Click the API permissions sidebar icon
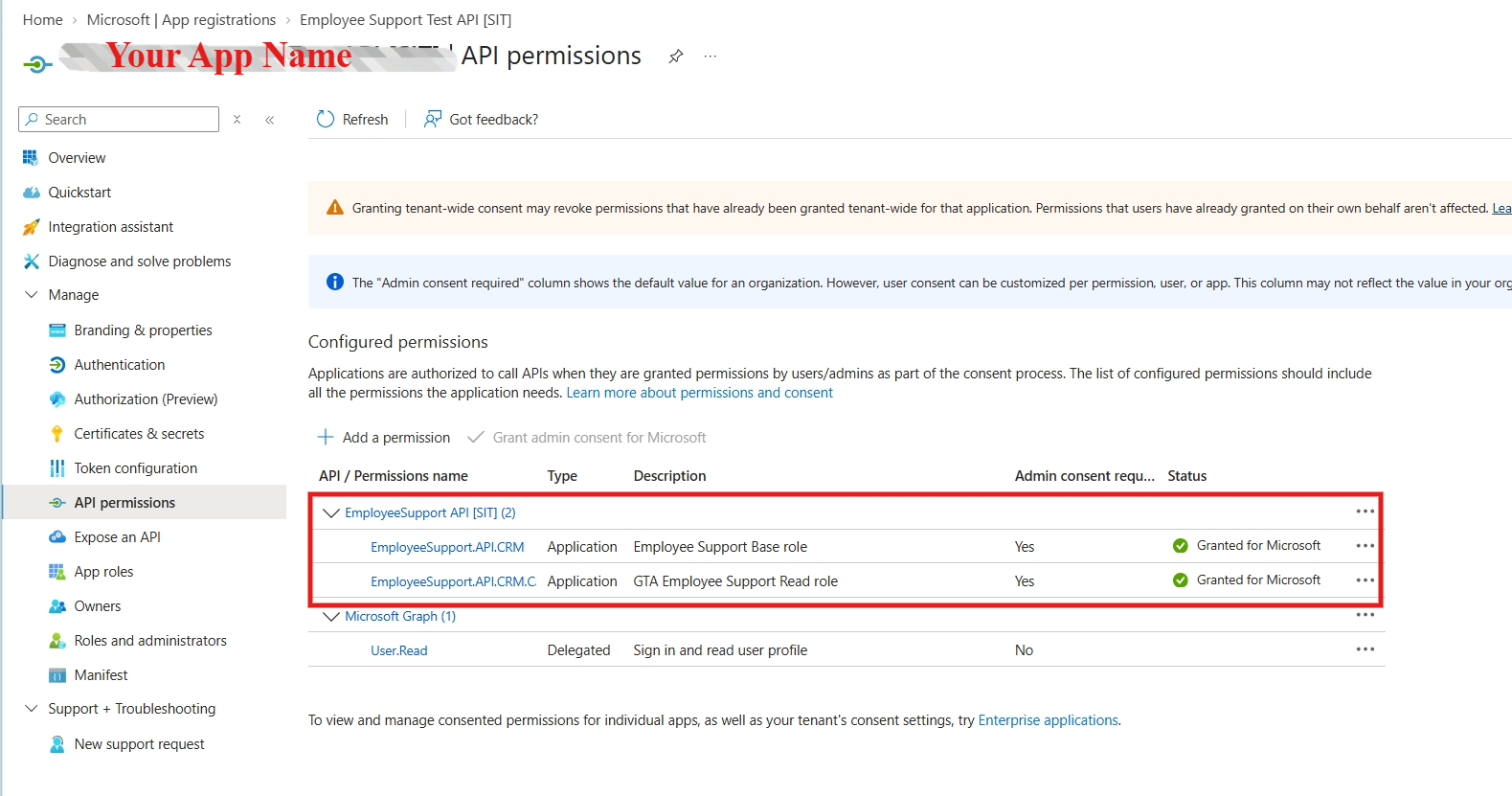The image size is (1512, 796). coord(56,503)
